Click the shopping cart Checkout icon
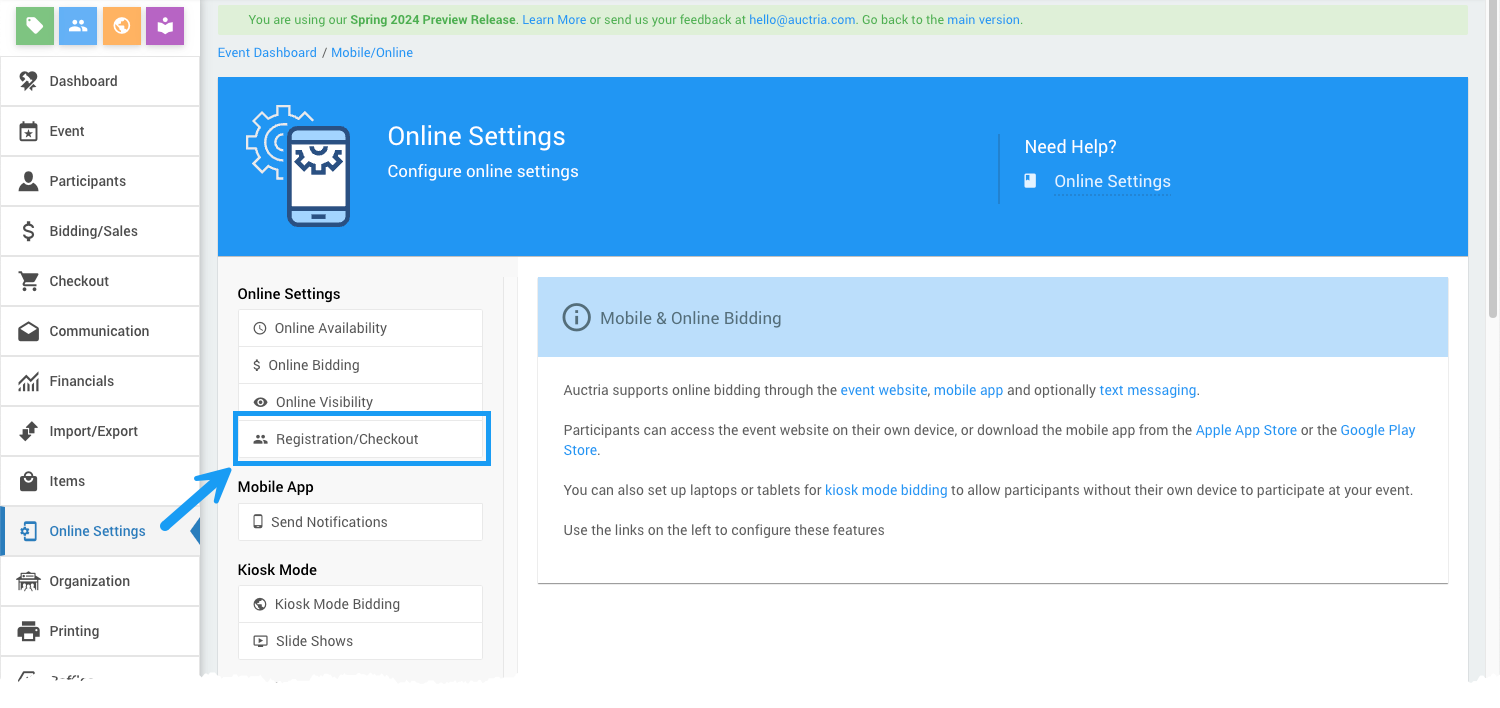The image size is (1500, 708). click(29, 281)
